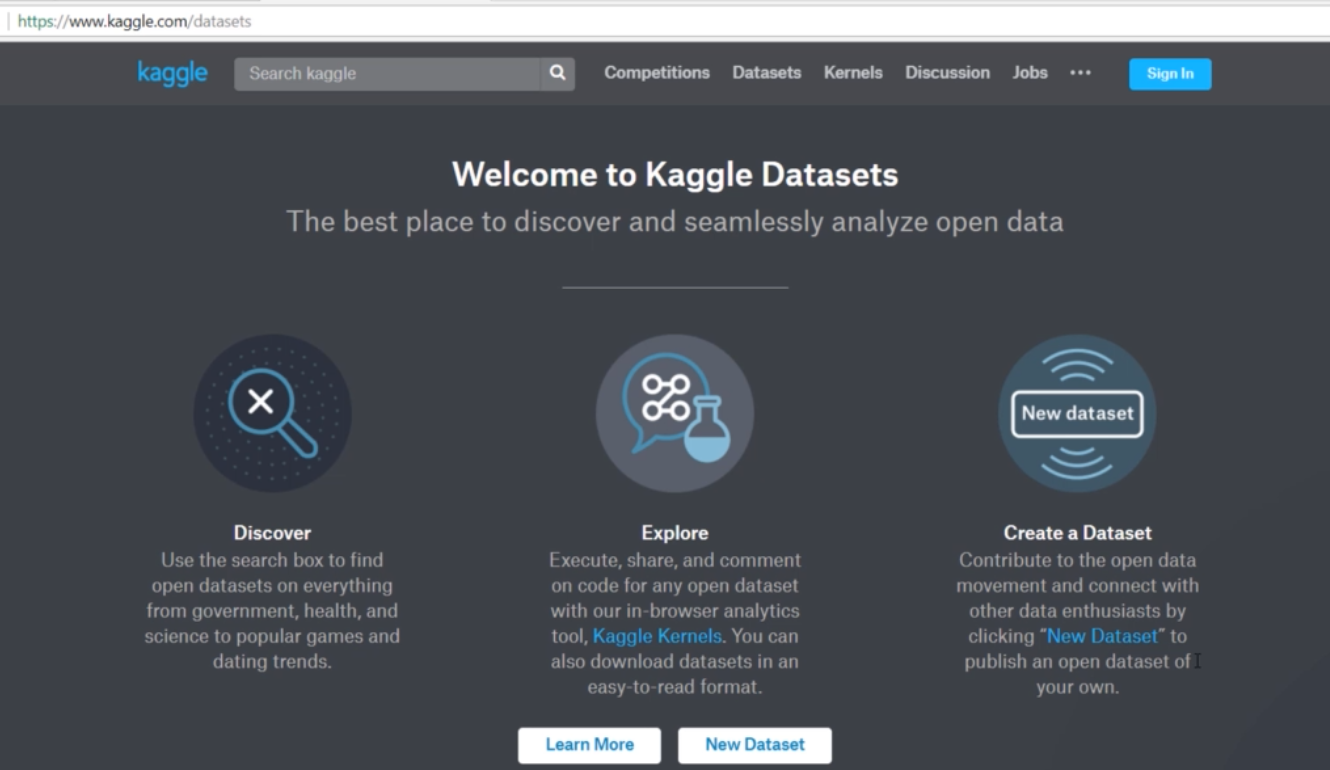Click the Kaggle logo

coord(172,73)
